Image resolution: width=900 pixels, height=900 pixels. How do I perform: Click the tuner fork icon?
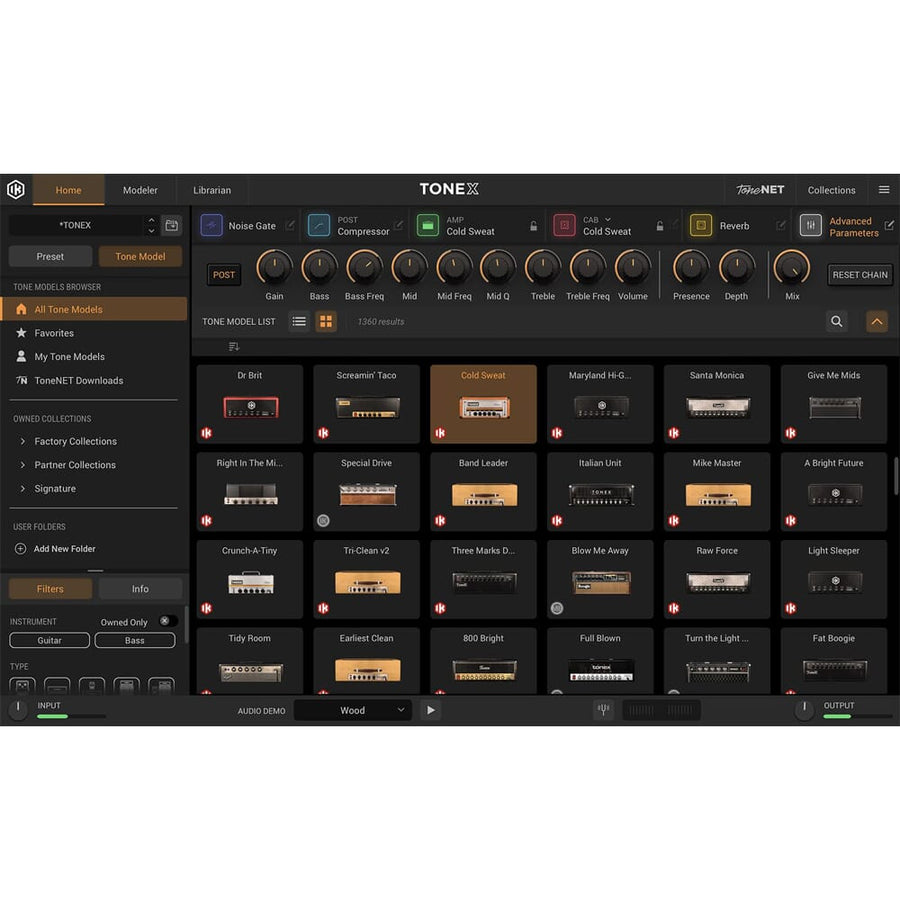coord(603,710)
